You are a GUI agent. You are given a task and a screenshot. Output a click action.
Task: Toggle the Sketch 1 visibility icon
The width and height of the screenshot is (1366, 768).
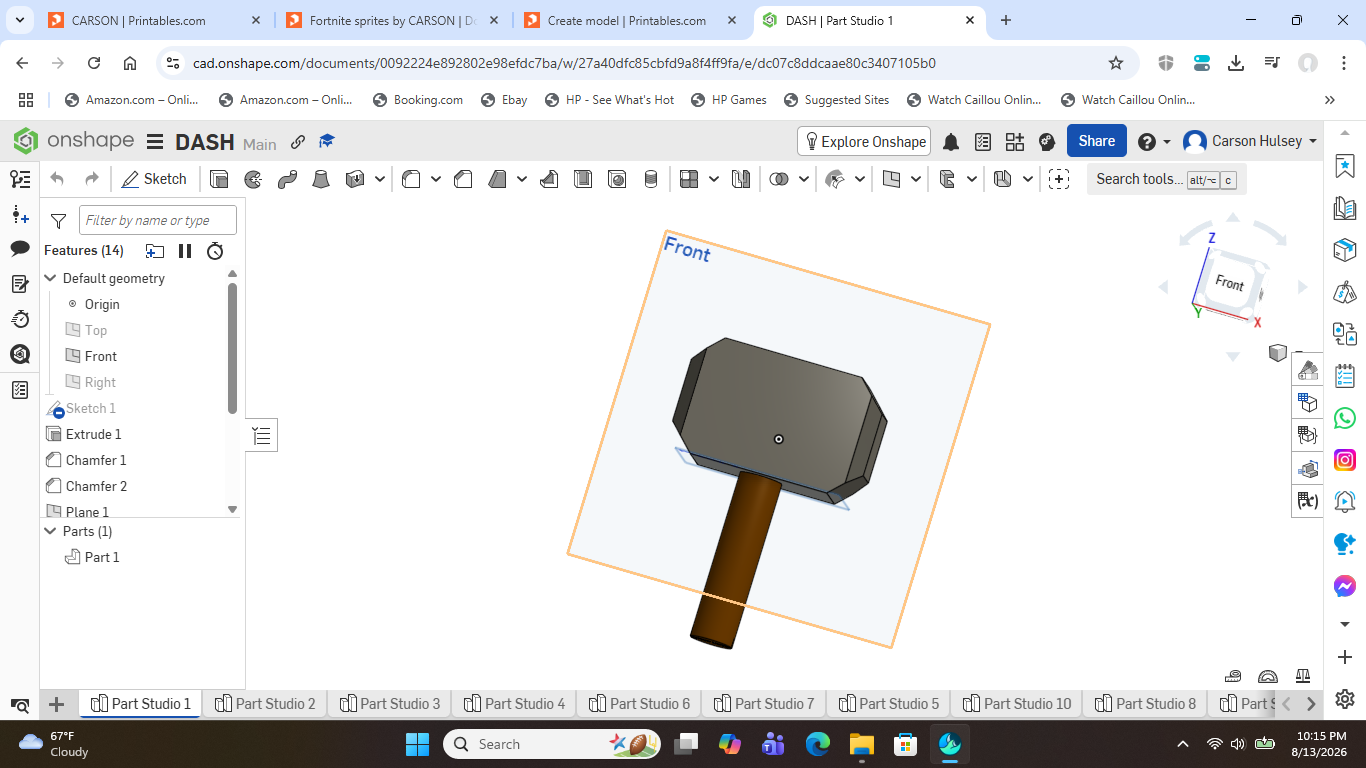[x=54, y=409]
